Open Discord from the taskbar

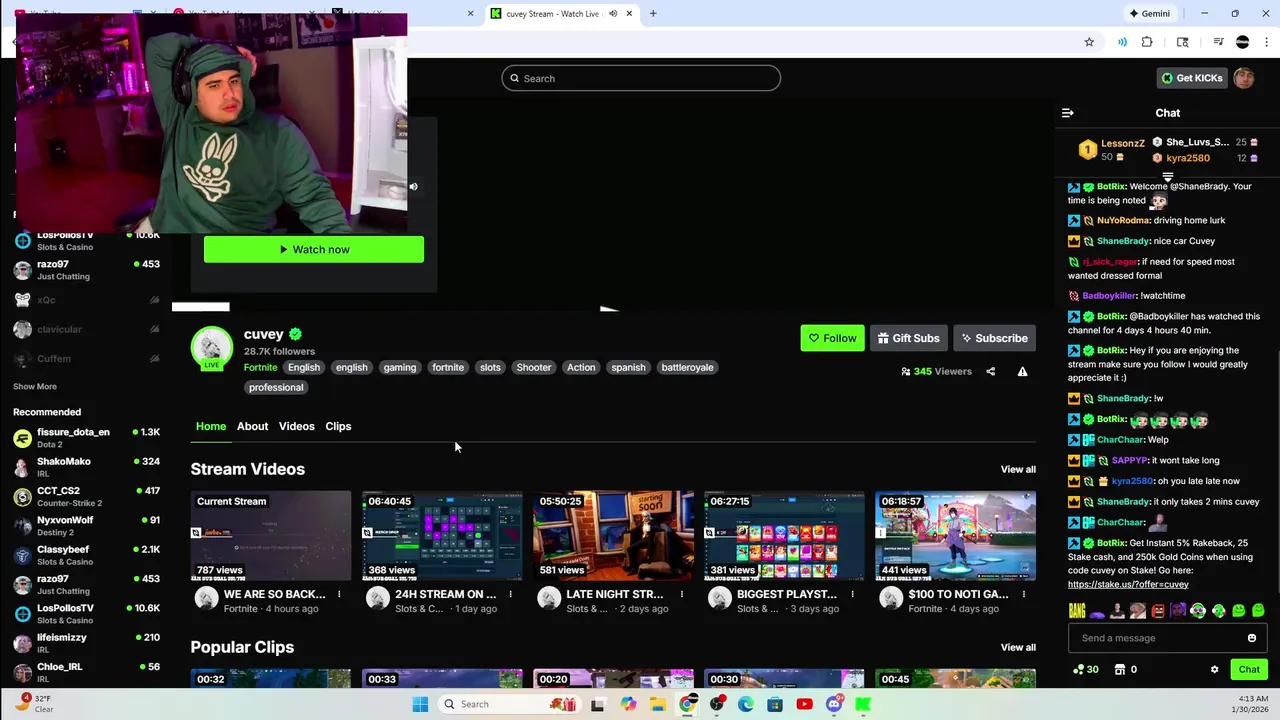(834, 704)
